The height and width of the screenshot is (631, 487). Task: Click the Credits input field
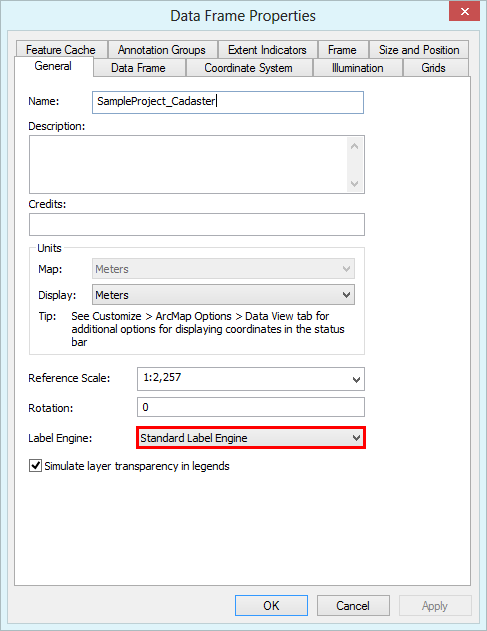[197, 225]
